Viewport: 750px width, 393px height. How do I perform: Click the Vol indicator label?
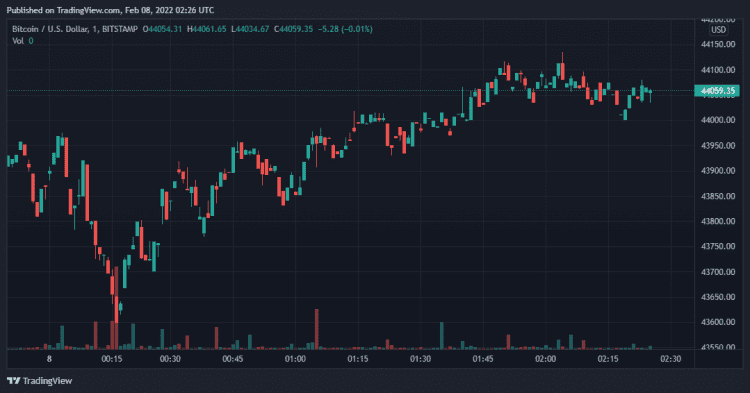(x=18, y=41)
